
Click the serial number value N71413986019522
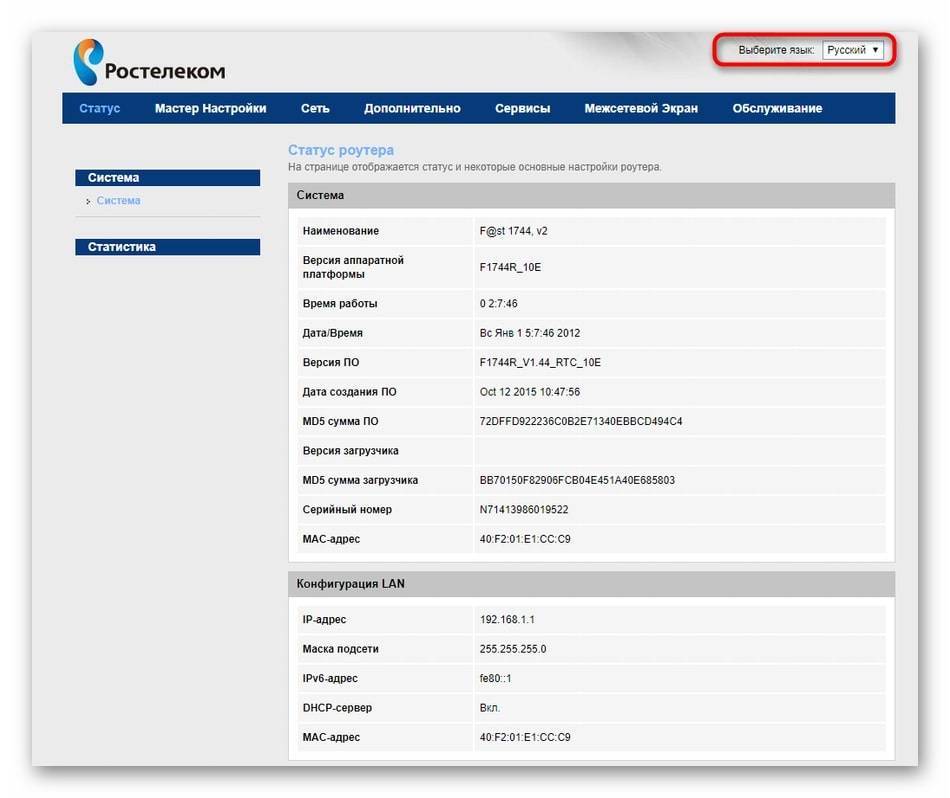coord(525,510)
